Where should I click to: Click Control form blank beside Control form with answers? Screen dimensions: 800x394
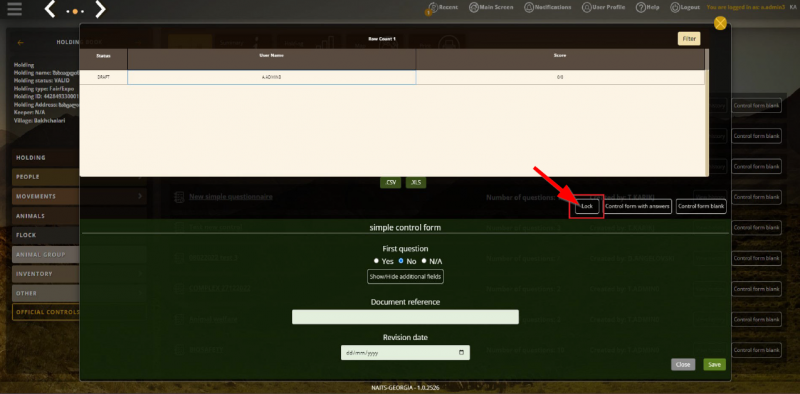pos(701,206)
